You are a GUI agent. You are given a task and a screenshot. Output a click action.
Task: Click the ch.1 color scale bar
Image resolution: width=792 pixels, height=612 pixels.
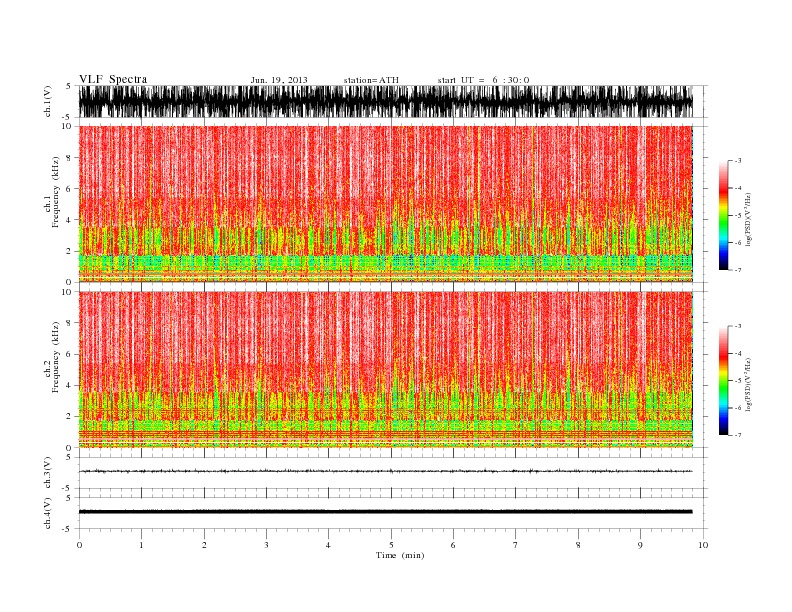723,215
